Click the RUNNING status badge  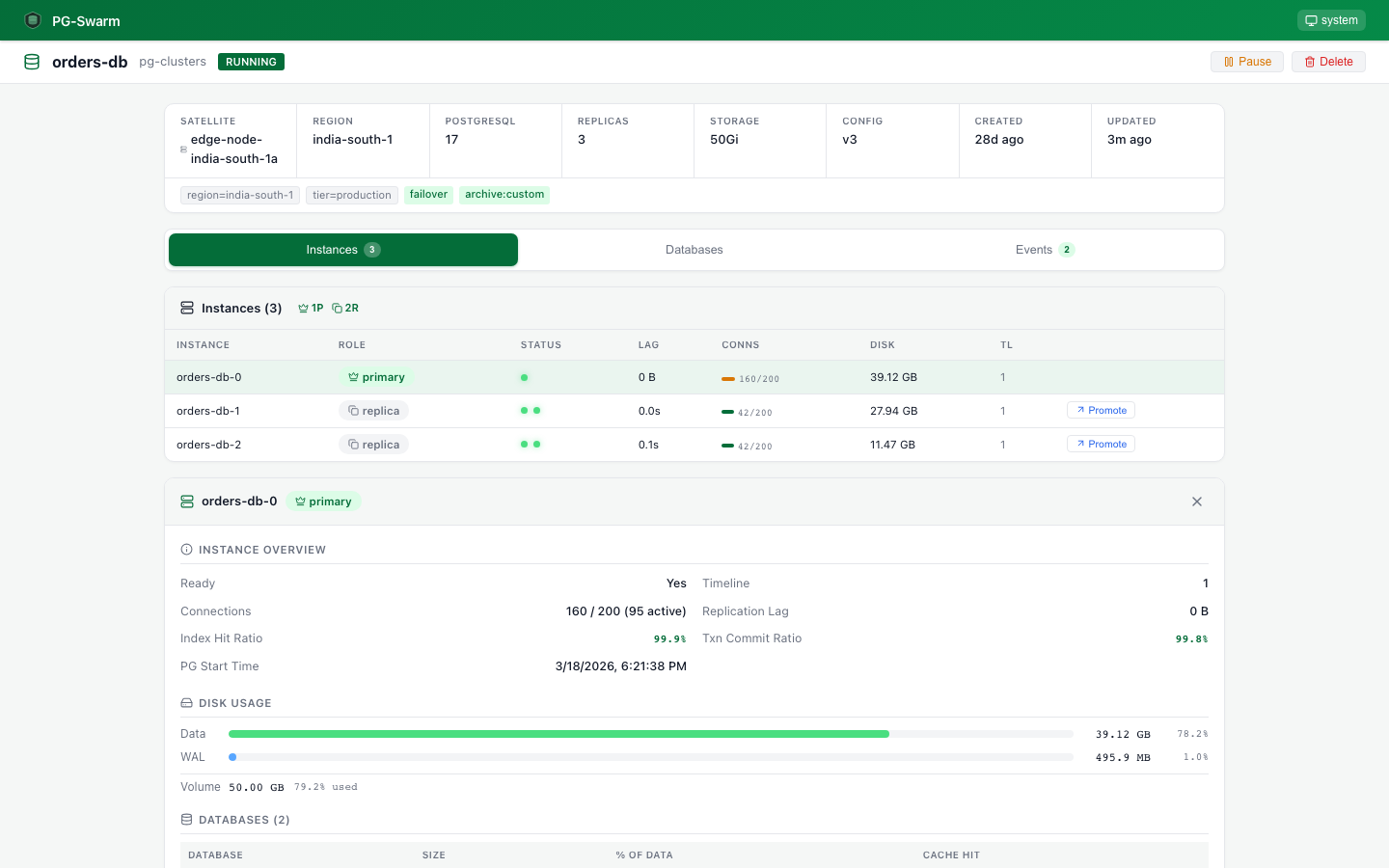tap(251, 62)
